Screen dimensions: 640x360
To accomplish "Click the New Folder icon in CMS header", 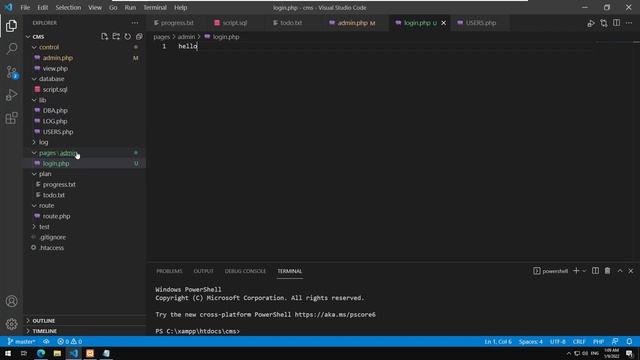I will click(116, 37).
